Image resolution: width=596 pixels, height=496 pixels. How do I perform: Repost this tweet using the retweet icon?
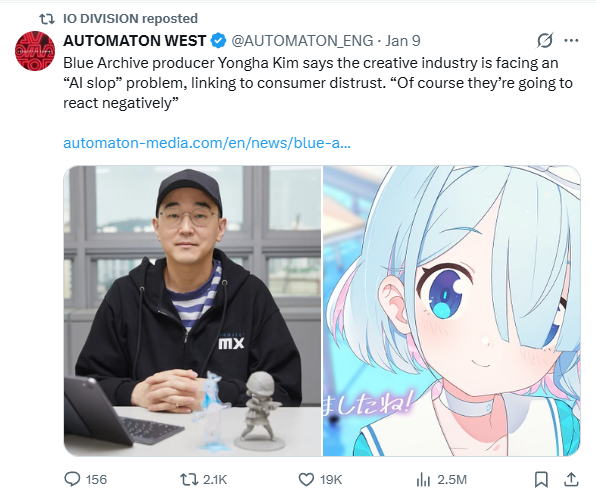(x=189, y=479)
